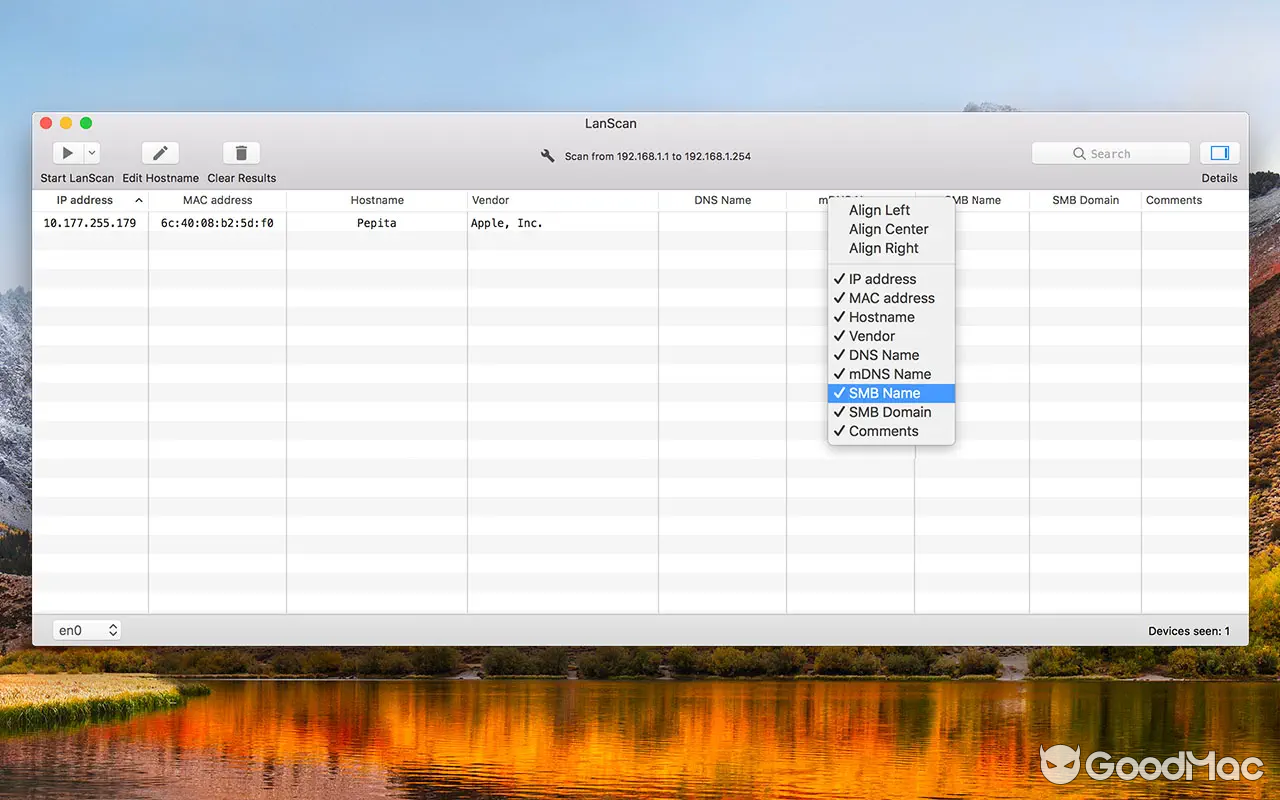
Task: Click the Clear Results trash icon
Action: pyautogui.click(x=240, y=152)
